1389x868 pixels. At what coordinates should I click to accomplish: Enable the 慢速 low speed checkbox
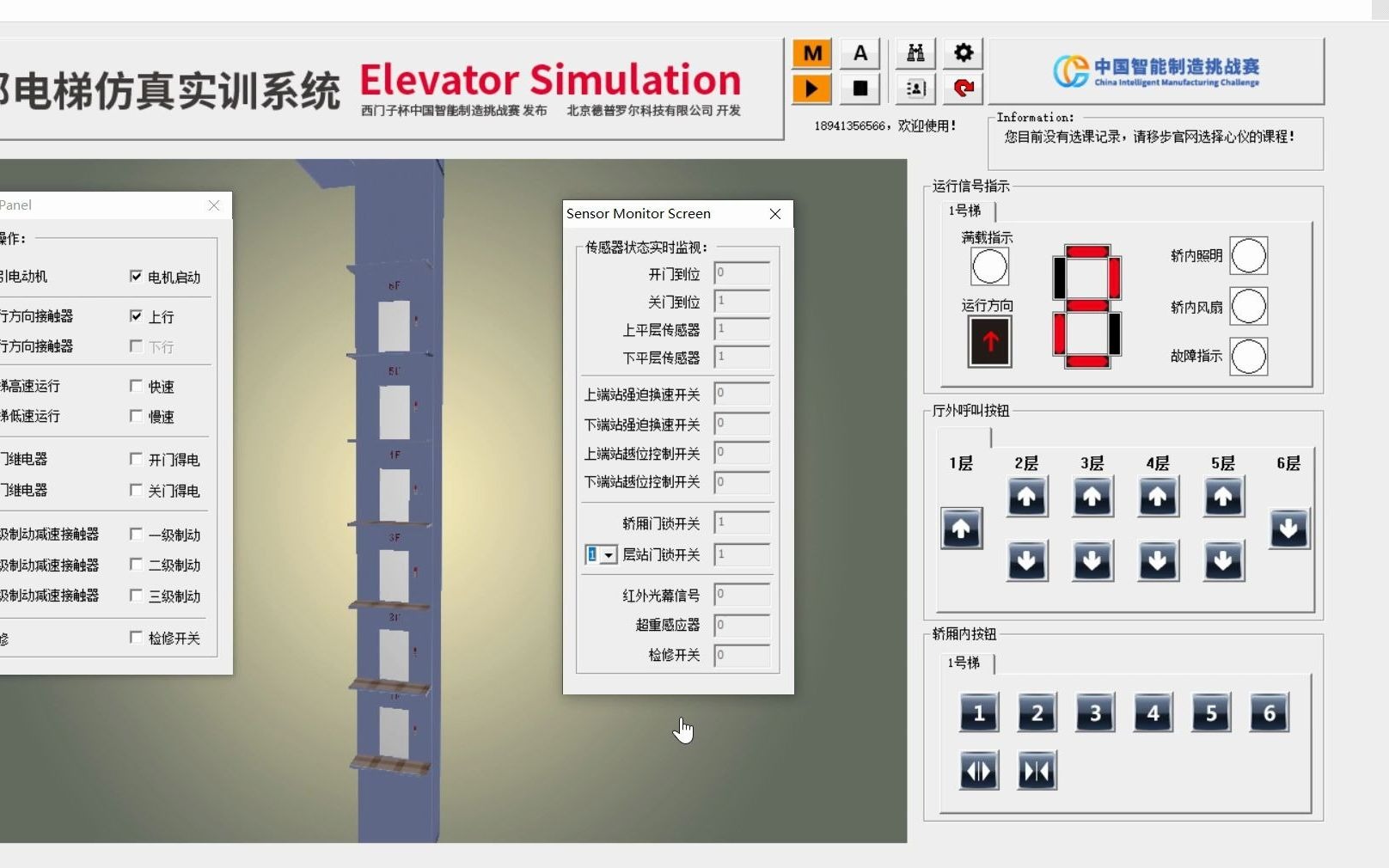[136, 416]
